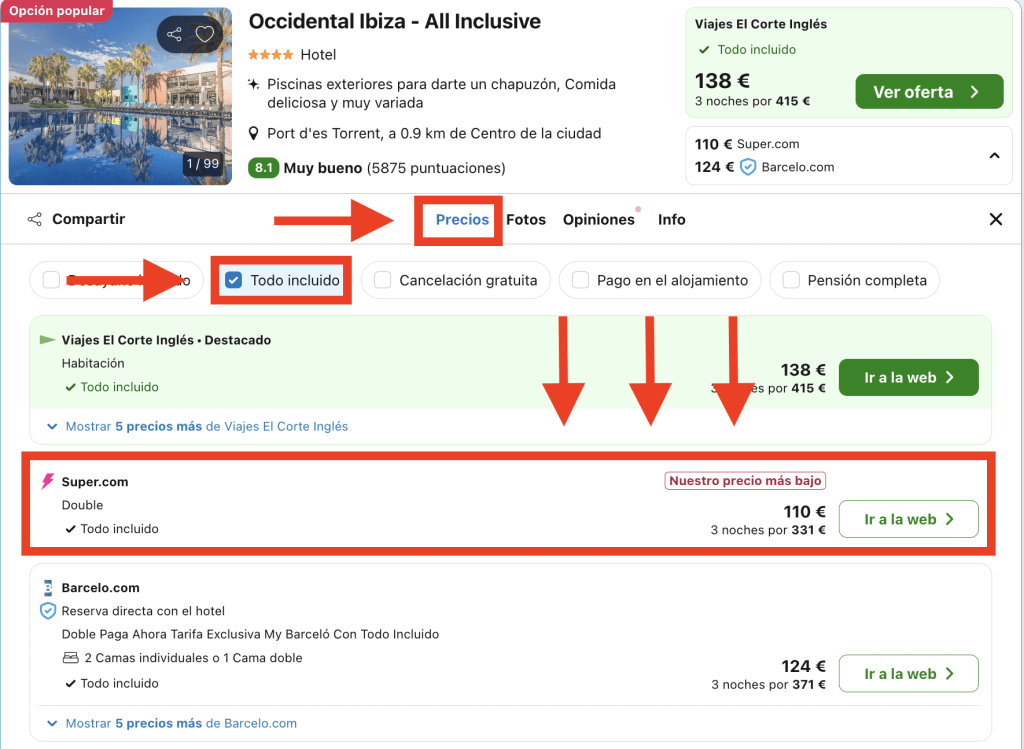Click the location pin icon by Port d'es Torrent

[255, 133]
